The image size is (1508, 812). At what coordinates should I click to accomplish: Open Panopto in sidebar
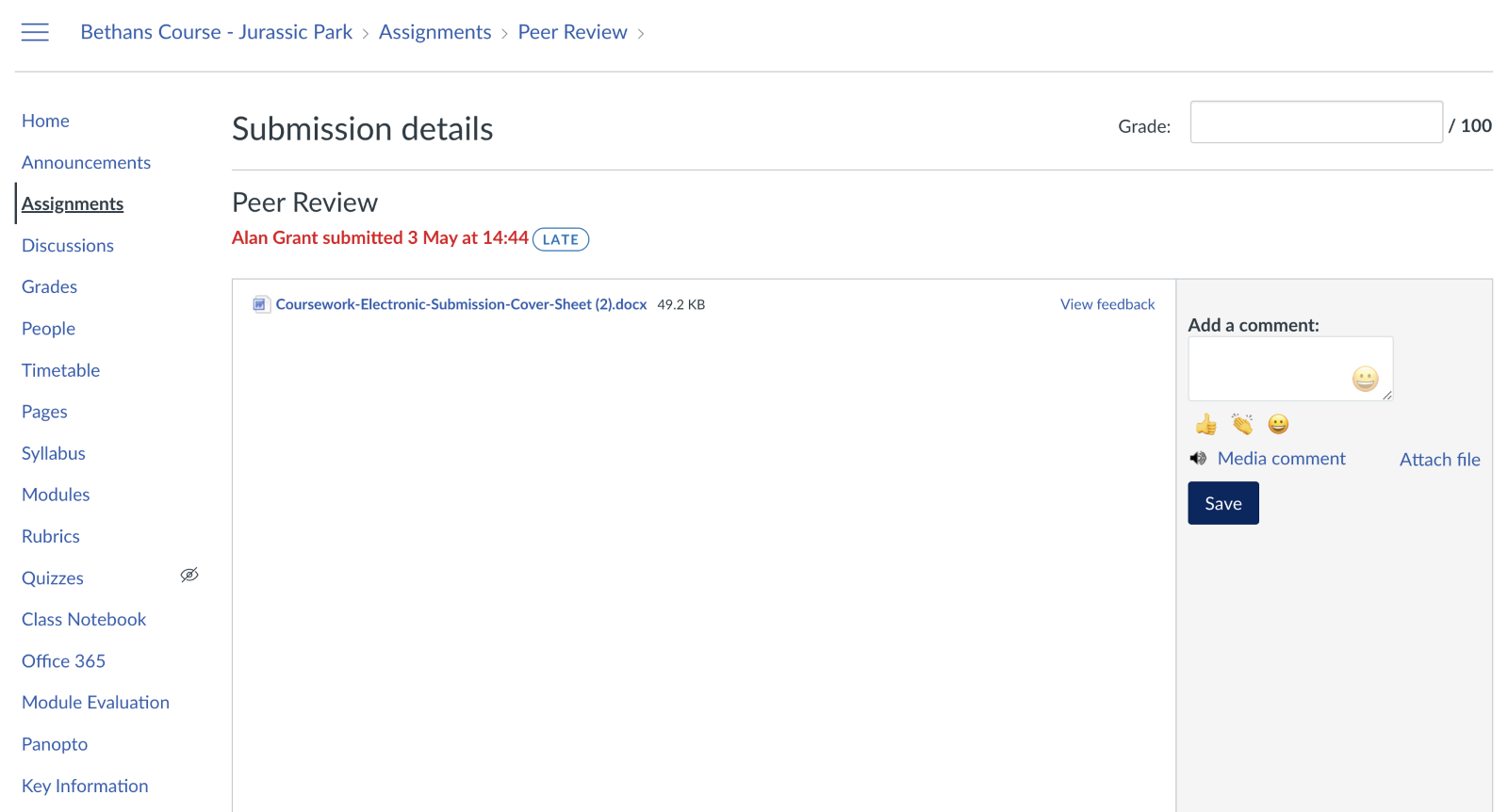[55, 744]
